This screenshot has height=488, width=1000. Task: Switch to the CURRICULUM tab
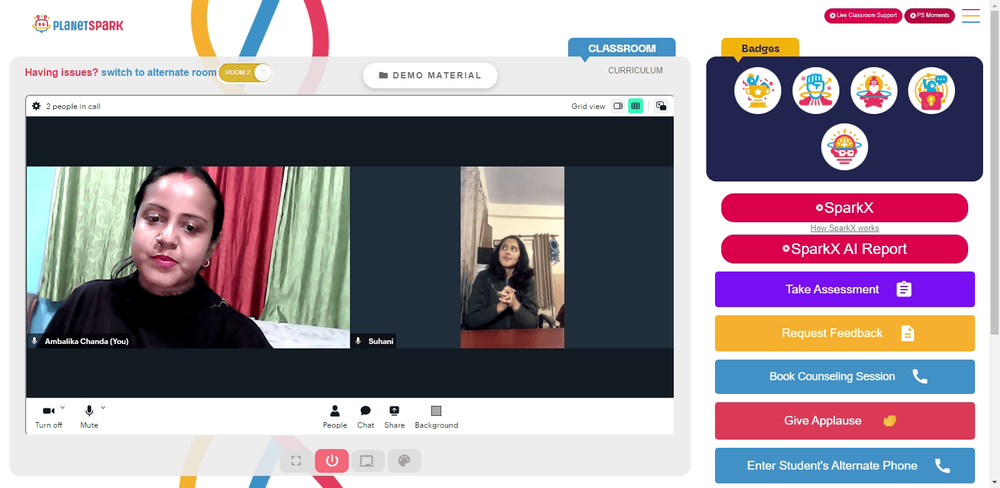coord(635,71)
